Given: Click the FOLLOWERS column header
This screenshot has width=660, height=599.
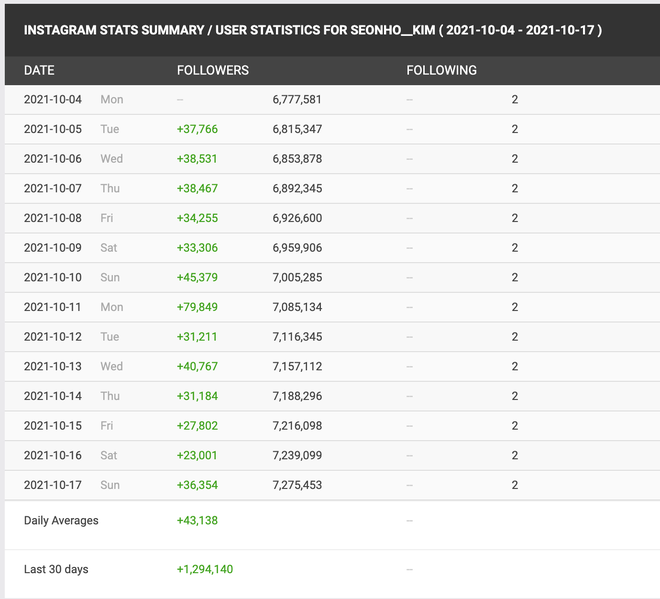Looking at the screenshot, I should (x=212, y=71).
